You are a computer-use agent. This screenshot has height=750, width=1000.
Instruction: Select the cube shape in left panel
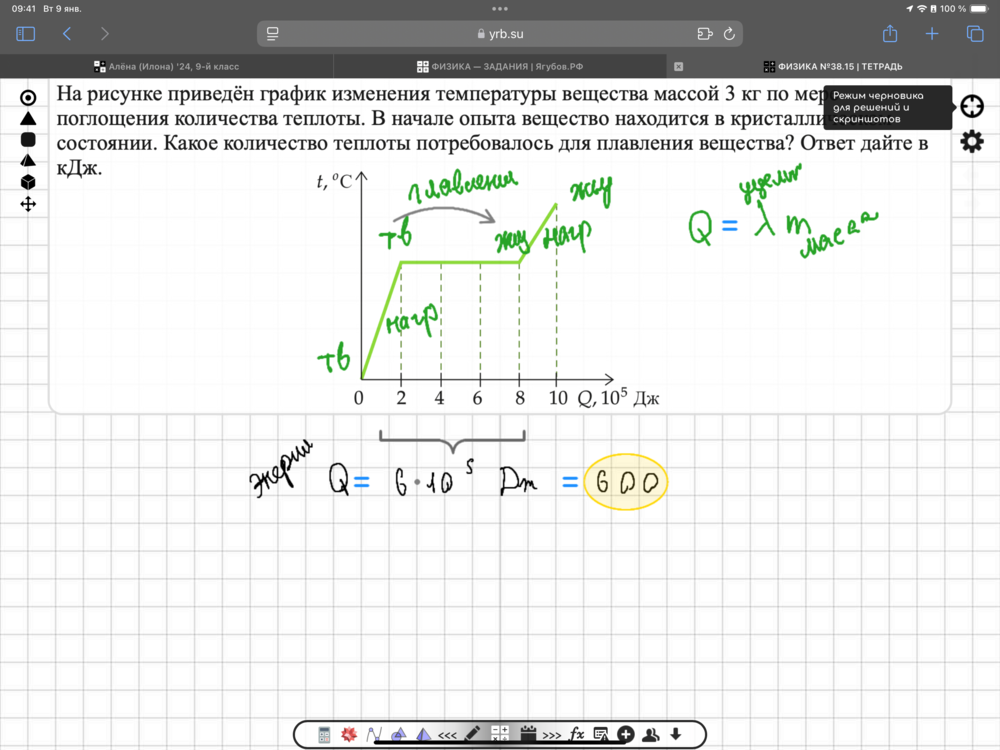click(x=28, y=181)
